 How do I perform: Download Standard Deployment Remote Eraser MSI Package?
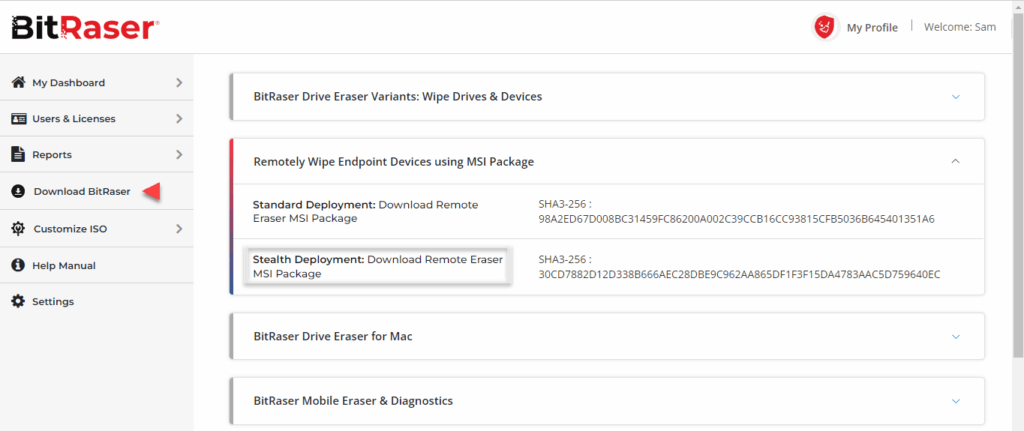pos(366,212)
